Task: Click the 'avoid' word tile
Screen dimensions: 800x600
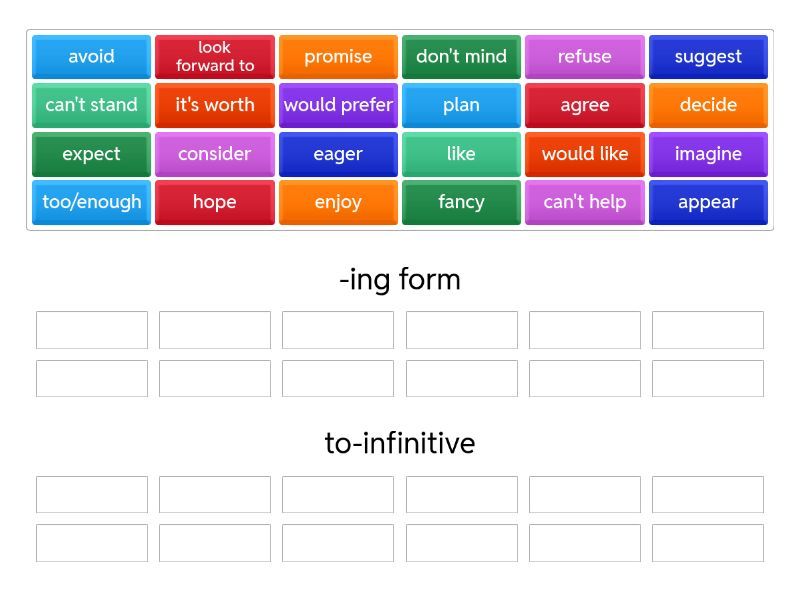Action: 91,57
